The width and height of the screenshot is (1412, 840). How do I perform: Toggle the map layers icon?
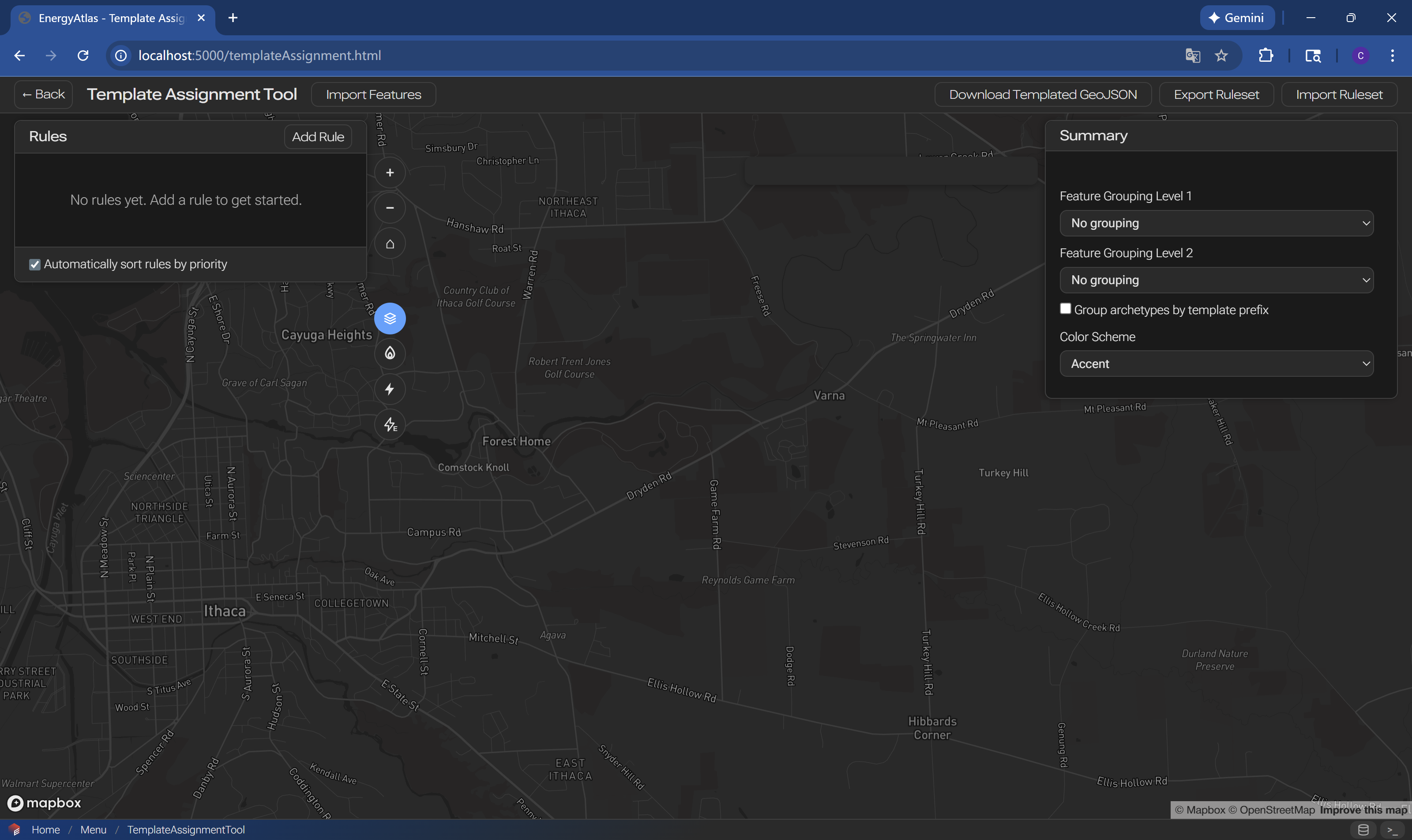[390, 318]
